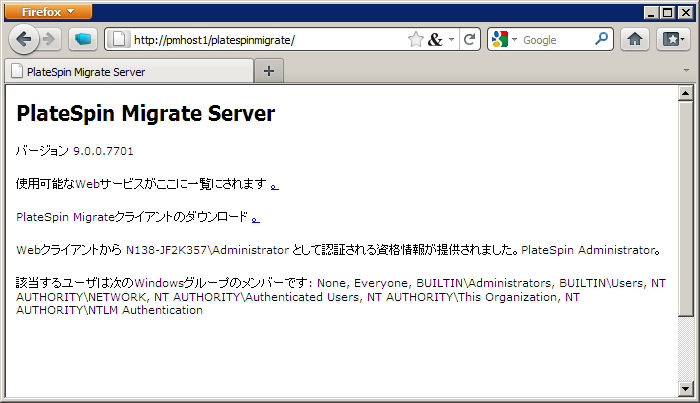
Task: Open the bookmarks menu button
Action: click(673, 40)
